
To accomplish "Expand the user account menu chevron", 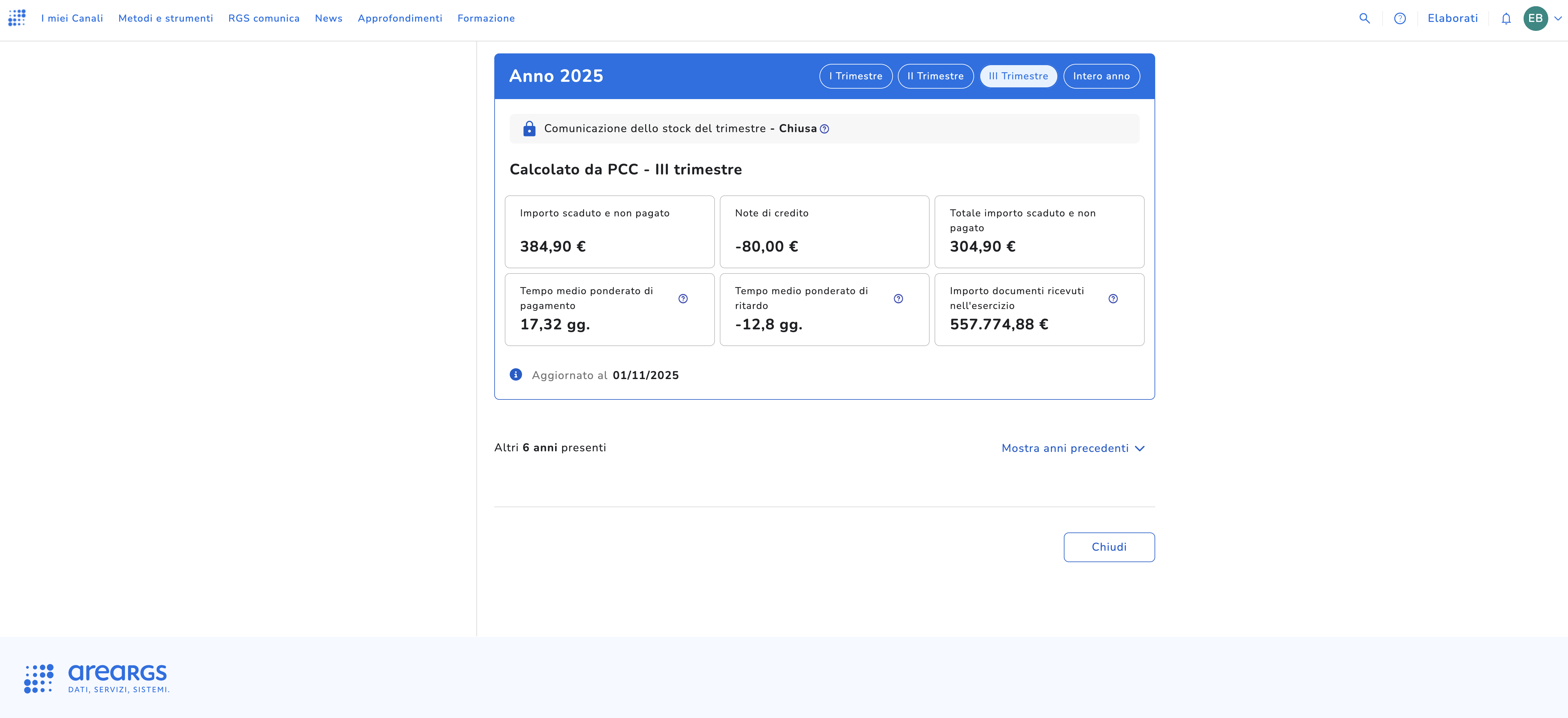I will point(1558,18).
